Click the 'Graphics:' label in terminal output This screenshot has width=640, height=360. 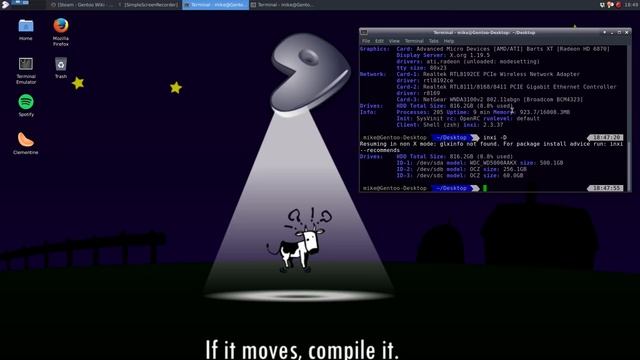point(374,49)
